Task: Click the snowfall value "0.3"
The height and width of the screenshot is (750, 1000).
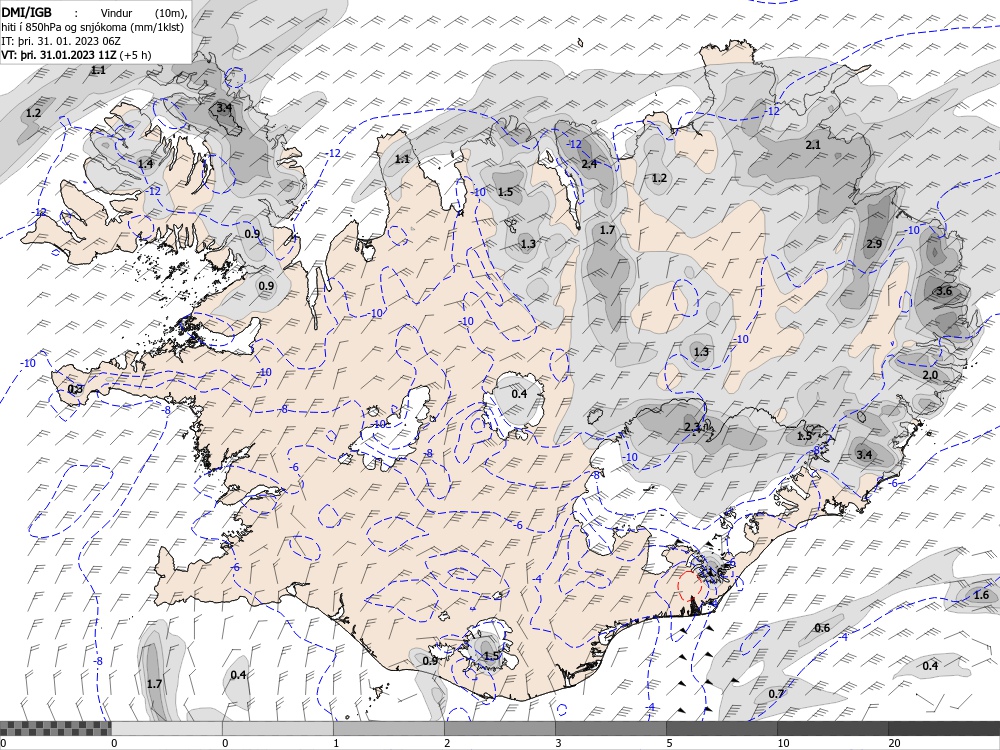Action: tap(75, 389)
